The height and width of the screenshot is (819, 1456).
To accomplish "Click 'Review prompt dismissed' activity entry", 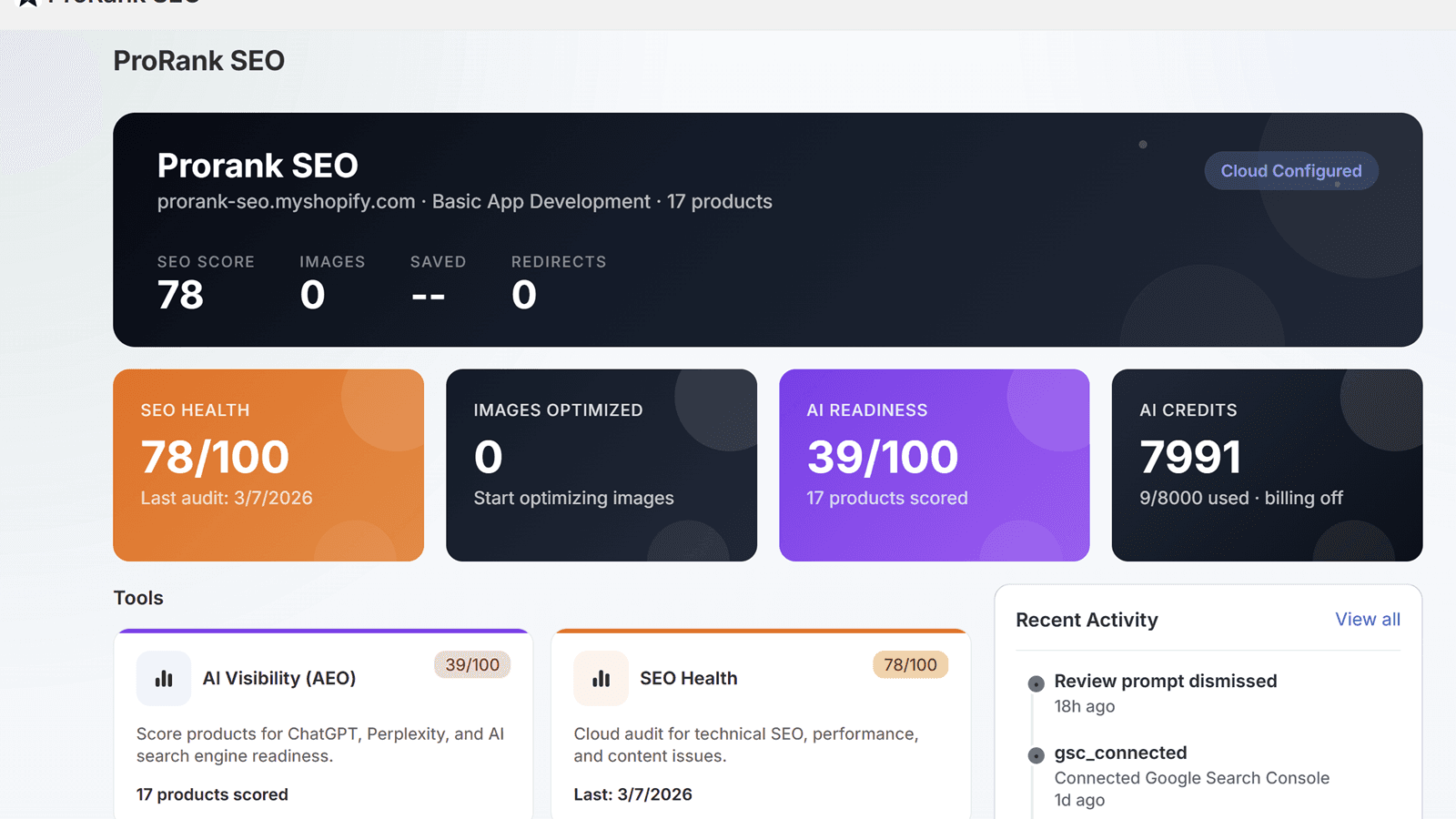I will [1166, 681].
